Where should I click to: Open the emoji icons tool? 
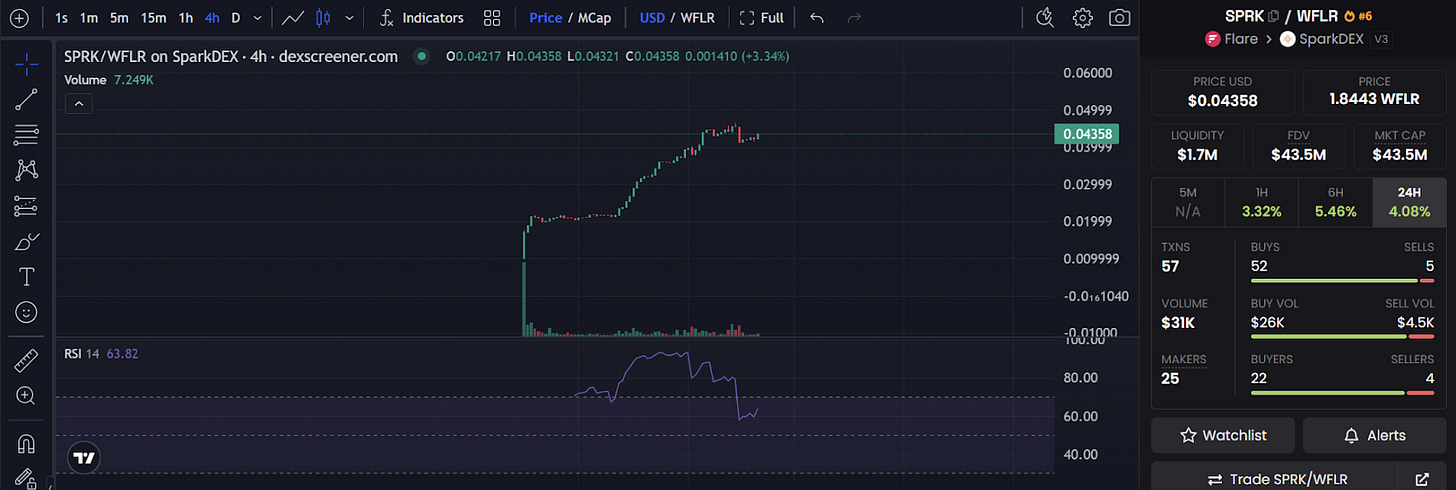27,312
